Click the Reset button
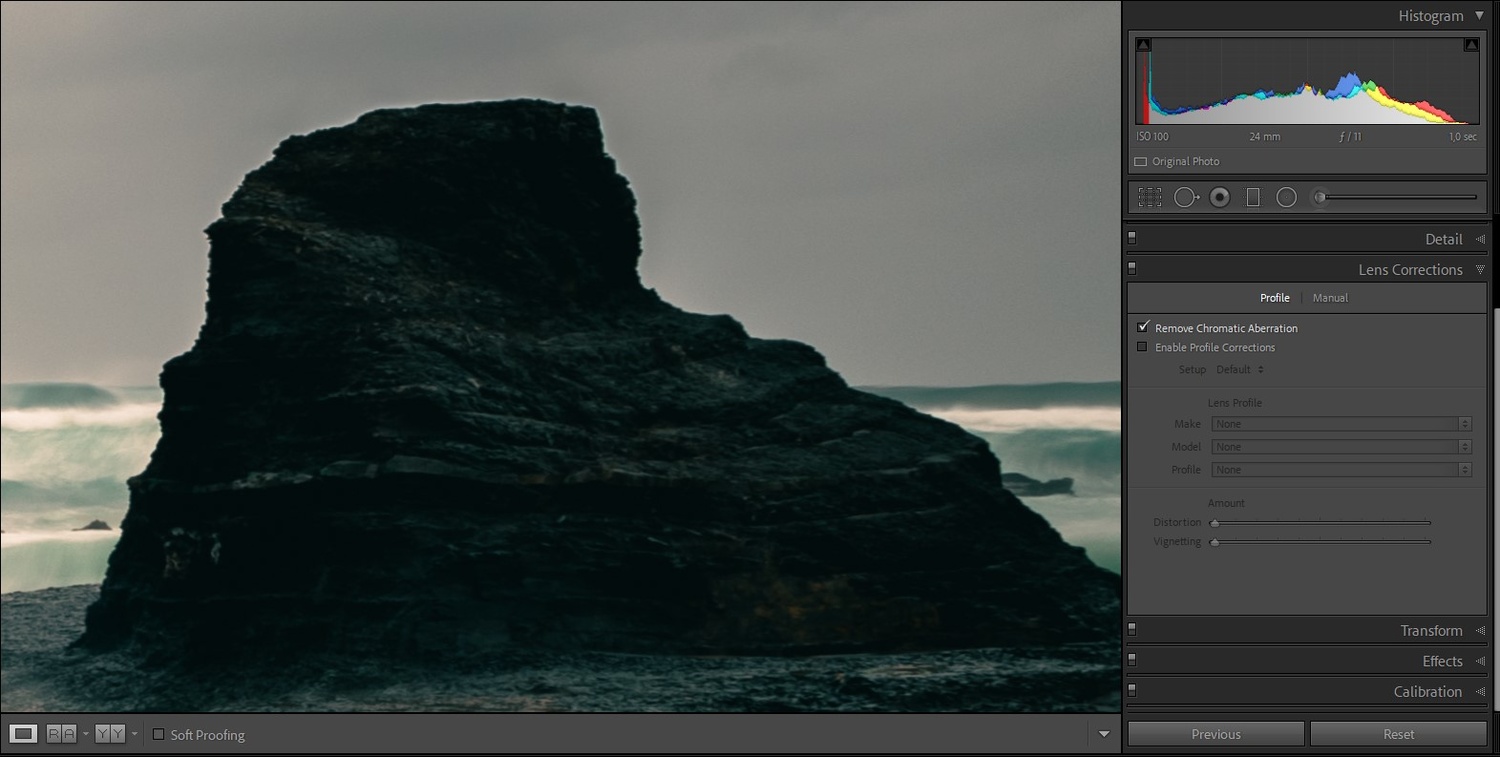This screenshot has height=757, width=1500. click(1398, 734)
